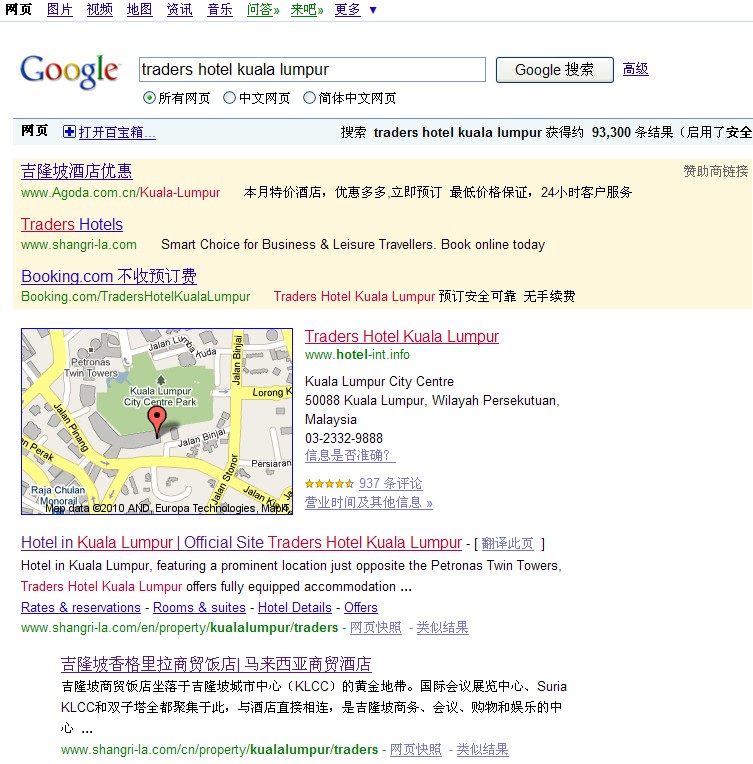Switch to the 资讯 tab
This screenshot has height=764, width=753.
point(179,9)
